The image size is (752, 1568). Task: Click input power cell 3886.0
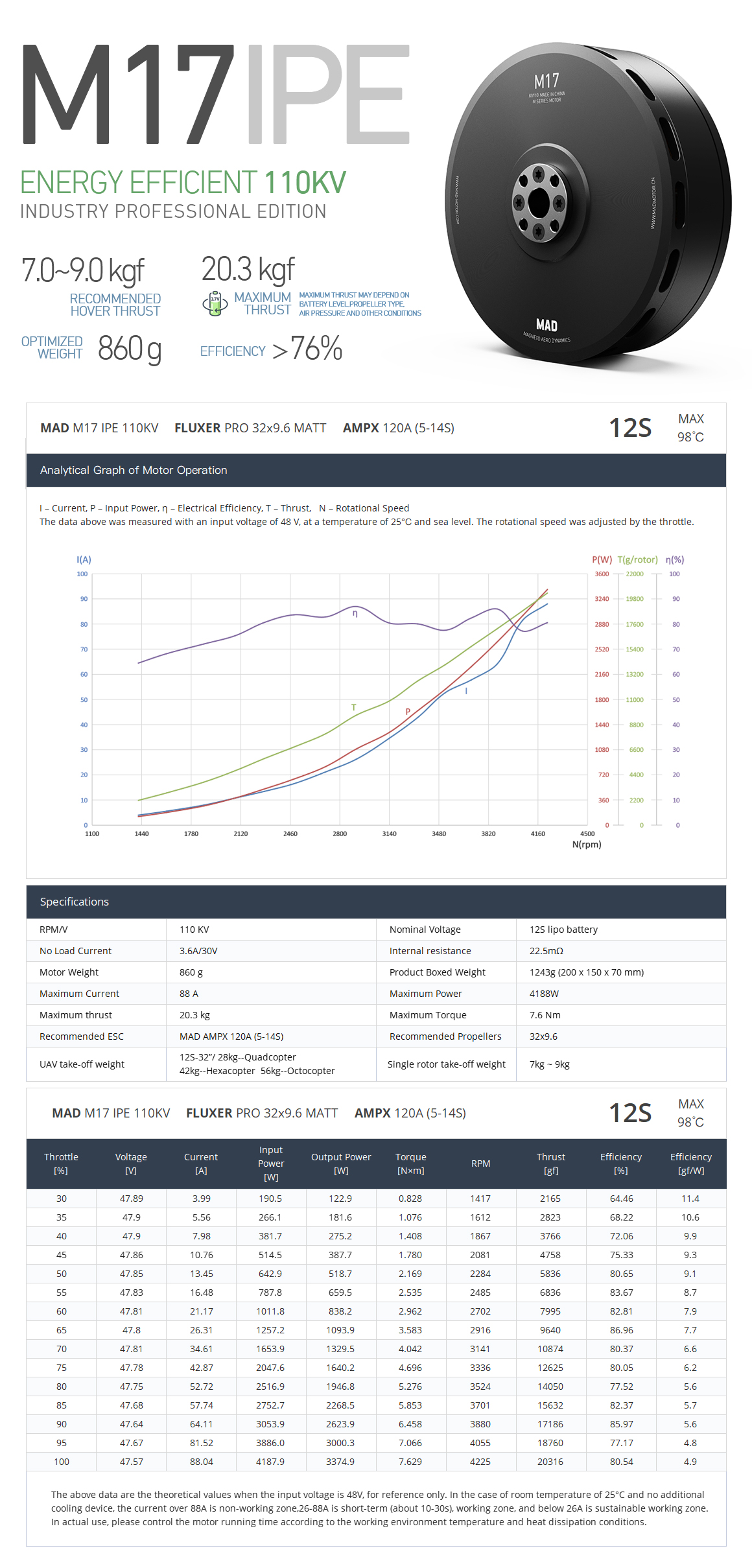[x=270, y=1443]
